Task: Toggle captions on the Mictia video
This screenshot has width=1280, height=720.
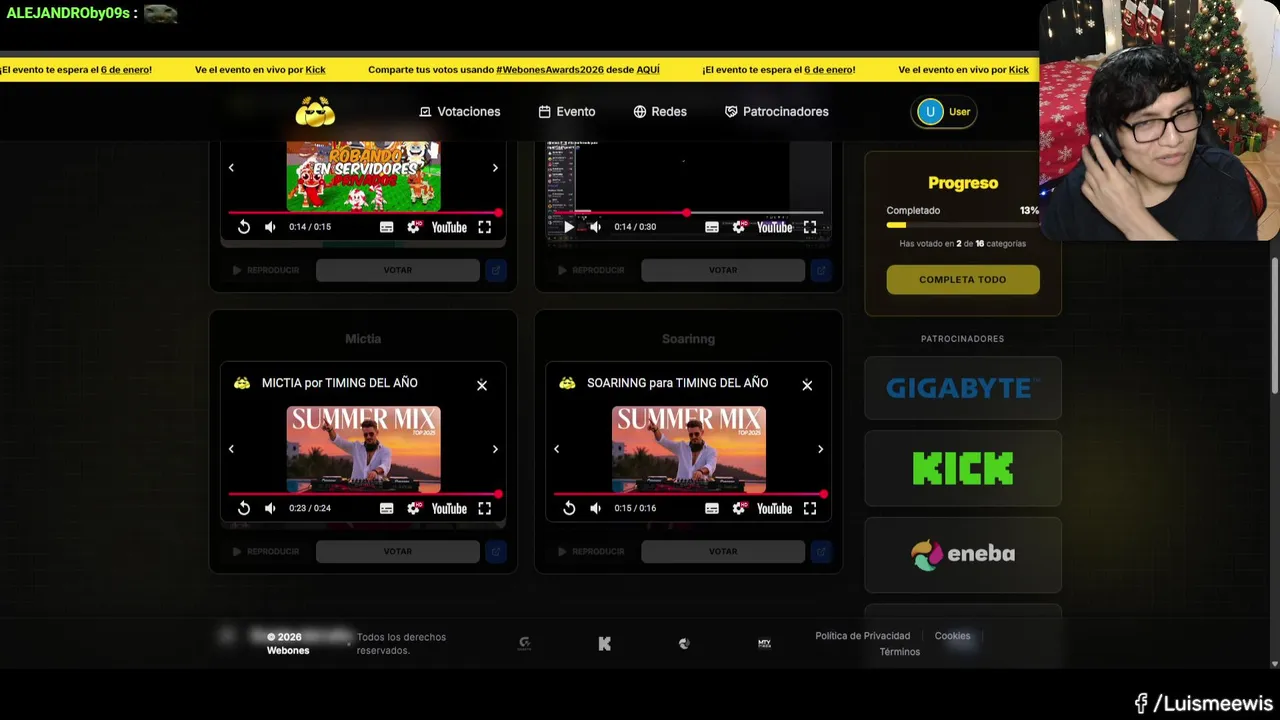Action: pos(387,508)
